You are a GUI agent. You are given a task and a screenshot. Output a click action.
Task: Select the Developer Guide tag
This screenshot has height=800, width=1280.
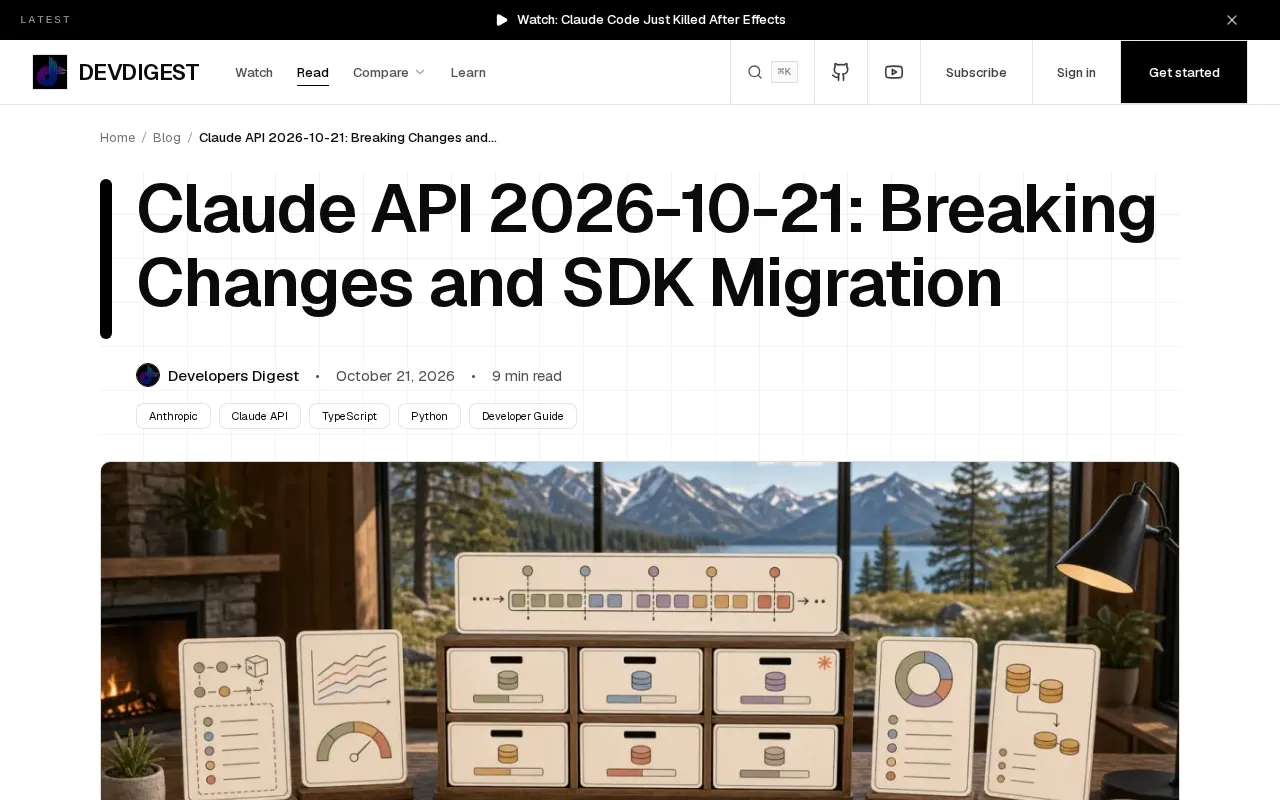tap(523, 416)
